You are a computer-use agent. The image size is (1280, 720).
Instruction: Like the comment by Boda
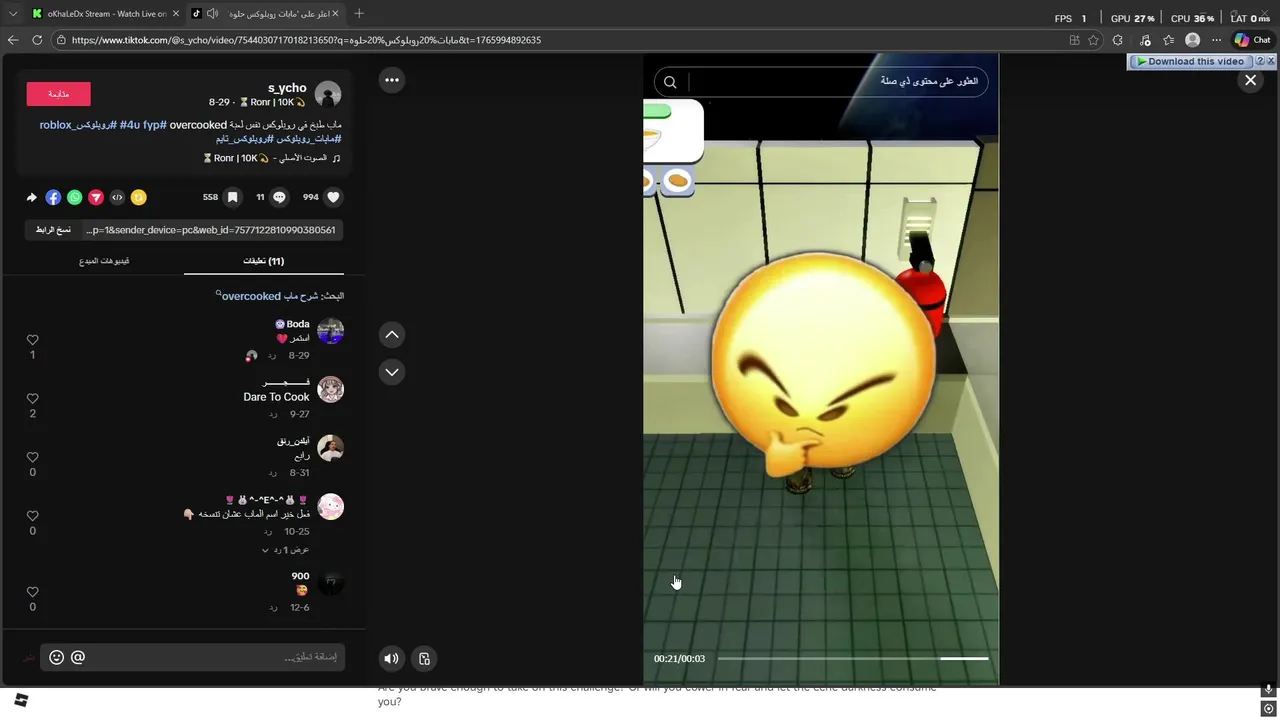coord(32,340)
